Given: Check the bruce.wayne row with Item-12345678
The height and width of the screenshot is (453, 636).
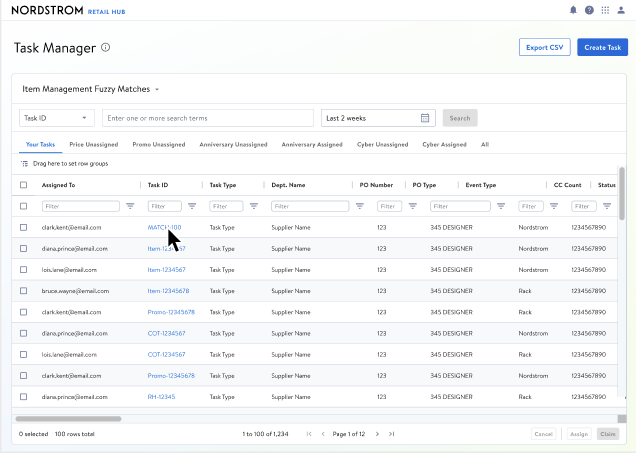Looking at the screenshot, I should click(x=24, y=291).
